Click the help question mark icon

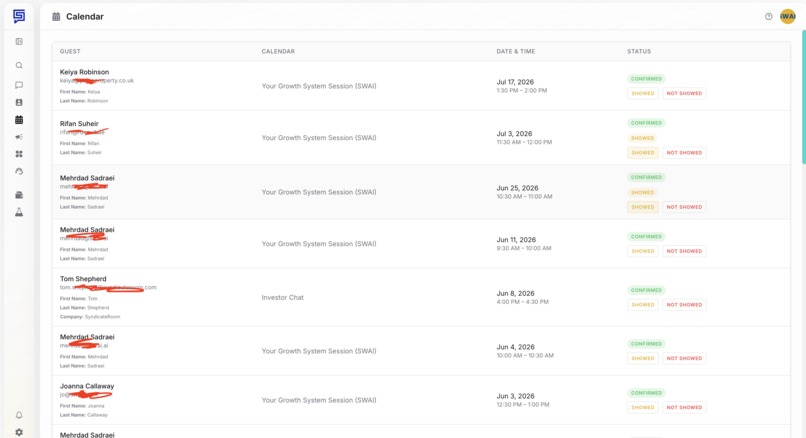pos(768,16)
